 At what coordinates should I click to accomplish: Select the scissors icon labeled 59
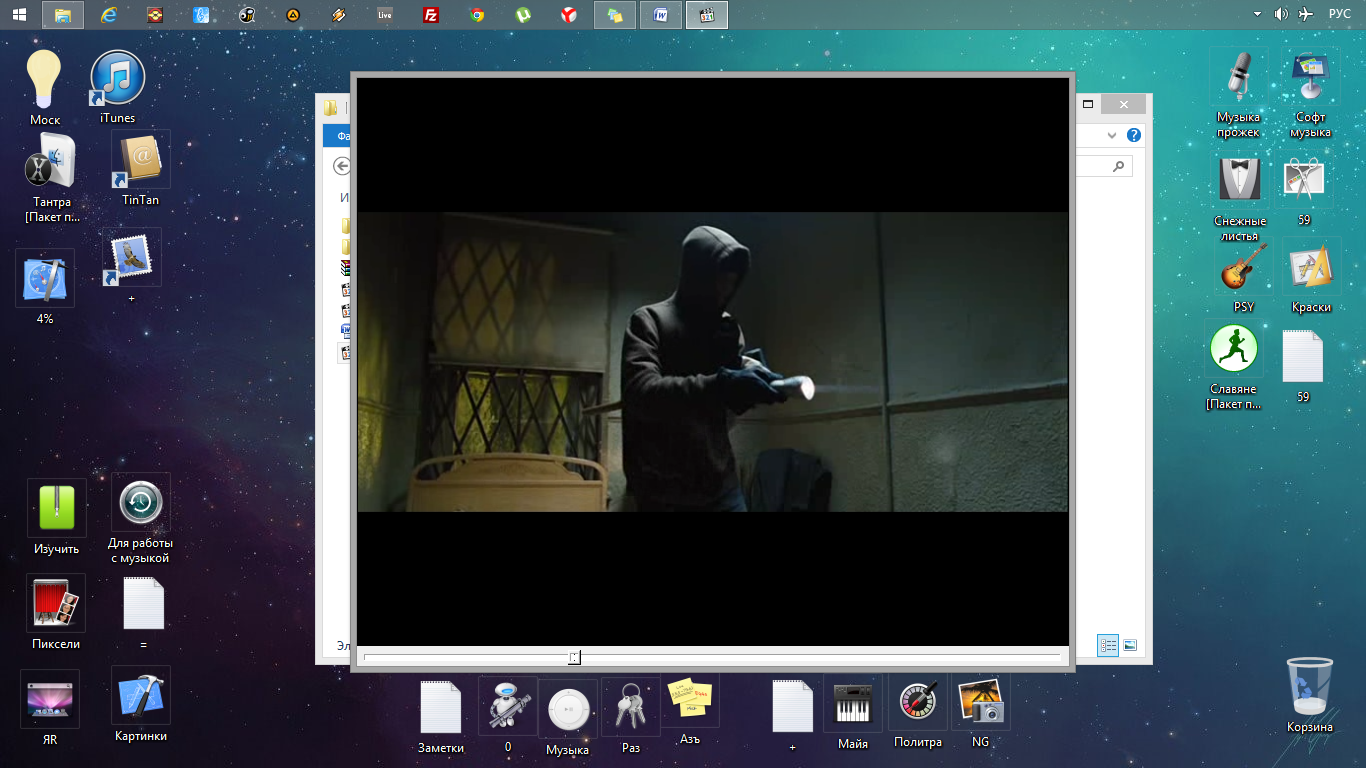[x=1304, y=189]
